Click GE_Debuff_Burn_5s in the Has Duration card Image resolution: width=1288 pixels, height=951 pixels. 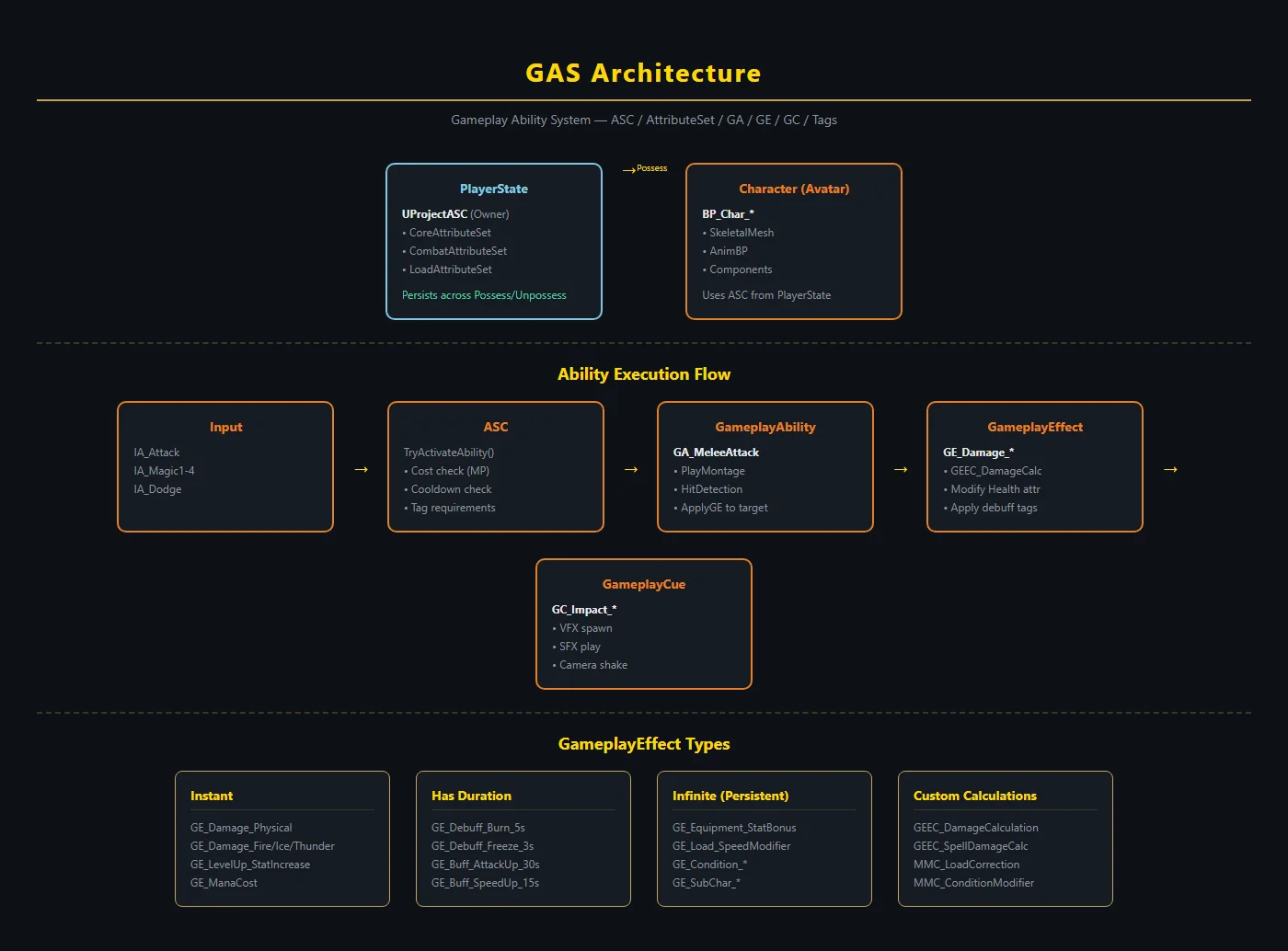point(478,828)
